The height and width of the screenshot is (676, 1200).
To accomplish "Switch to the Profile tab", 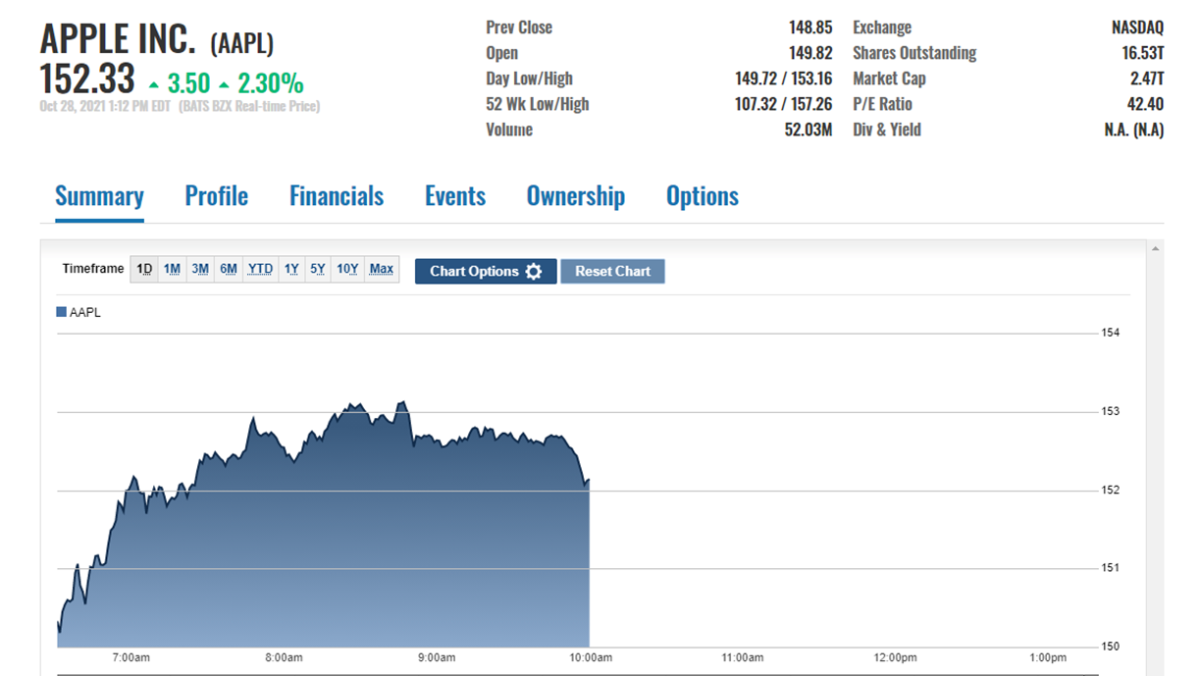I will click(216, 196).
